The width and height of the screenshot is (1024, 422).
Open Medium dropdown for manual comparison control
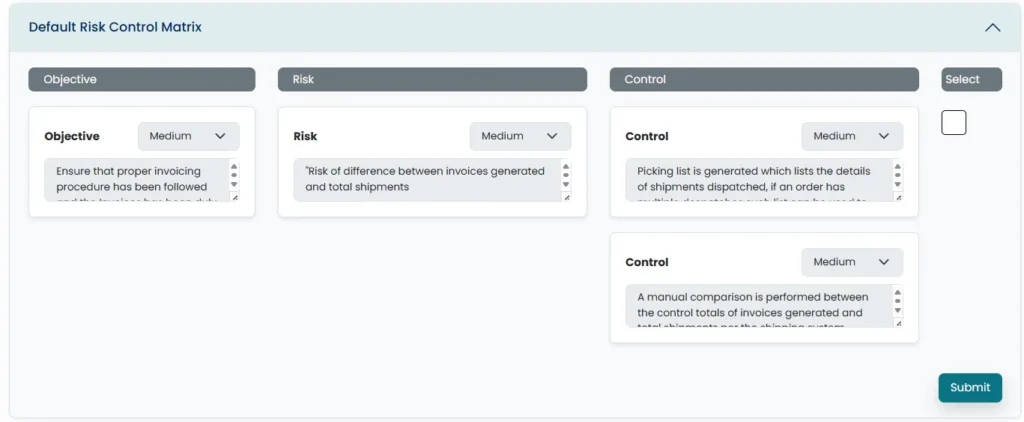tap(852, 262)
